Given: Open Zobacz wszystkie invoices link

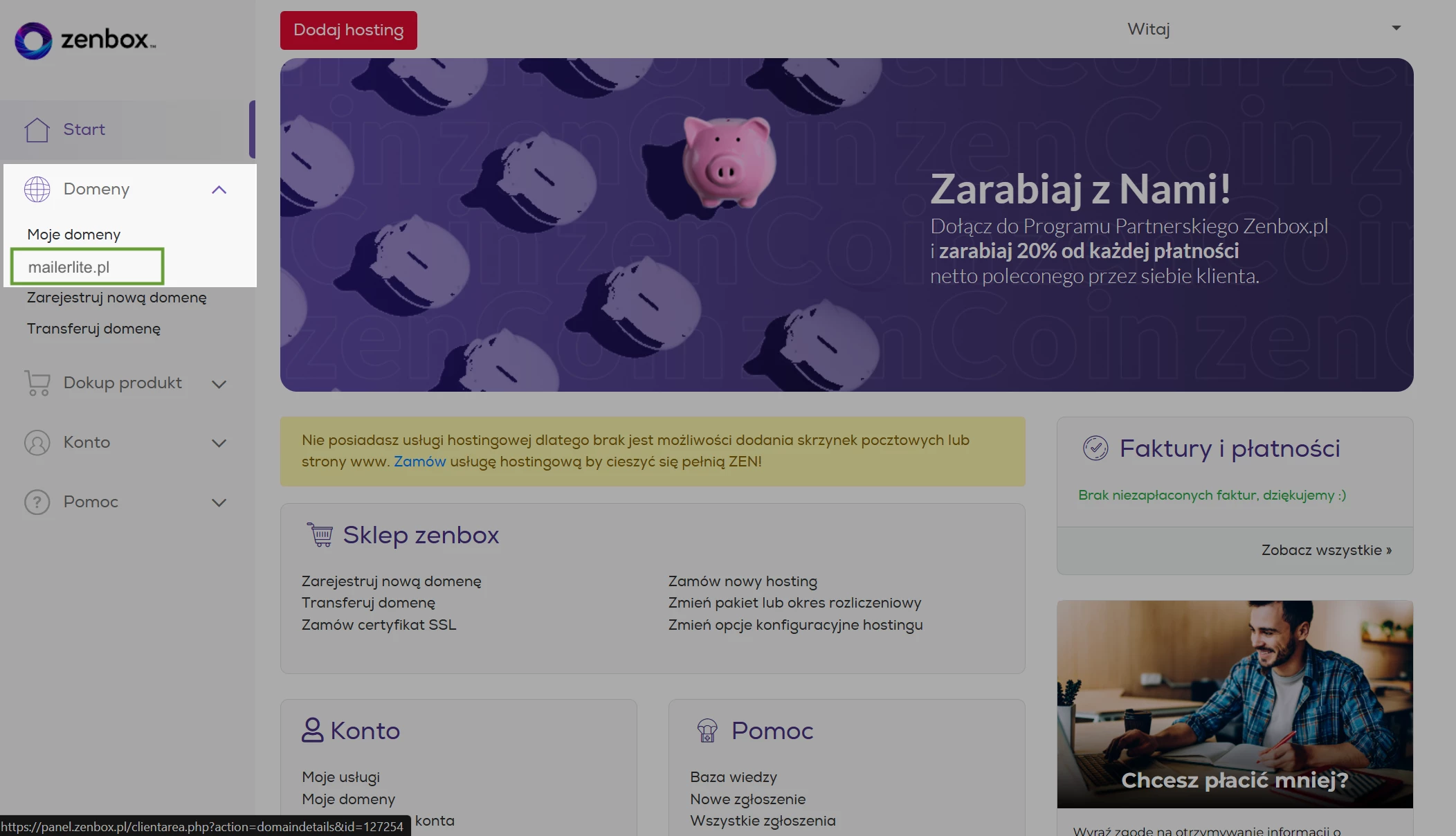Looking at the screenshot, I should (1325, 550).
